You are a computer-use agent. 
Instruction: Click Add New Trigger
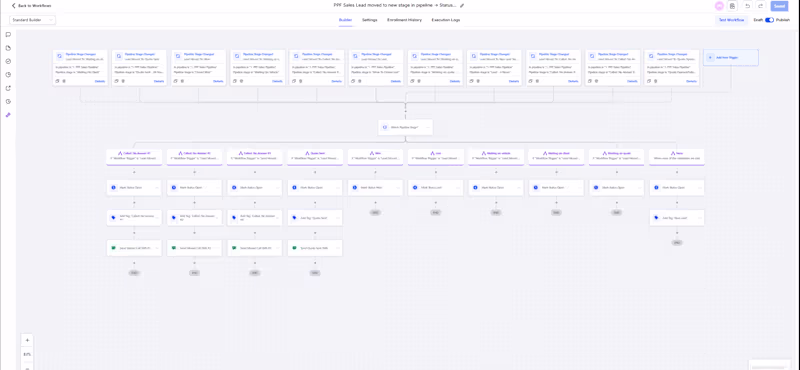click(731, 58)
